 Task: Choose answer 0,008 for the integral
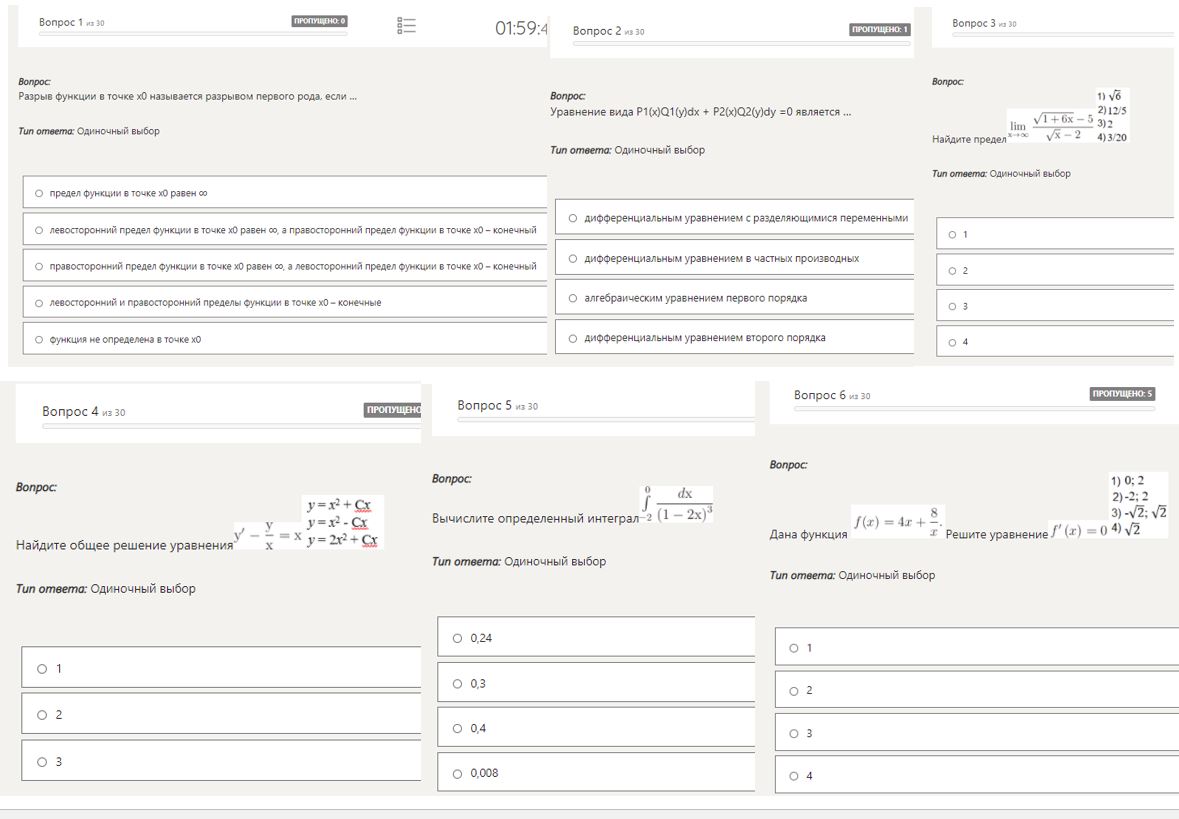coord(457,774)
